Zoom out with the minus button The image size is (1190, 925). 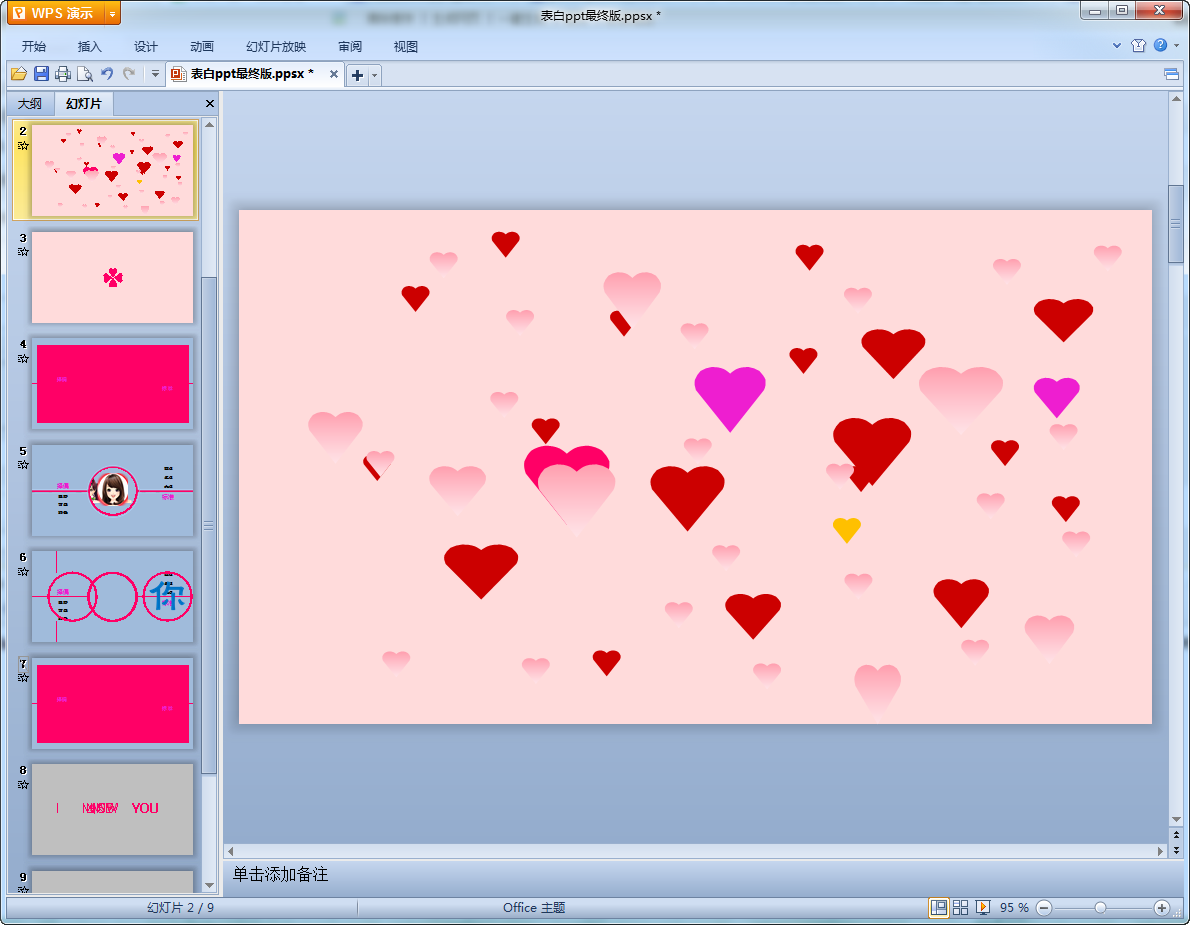pyautogui.click(x=1044, y=908)
